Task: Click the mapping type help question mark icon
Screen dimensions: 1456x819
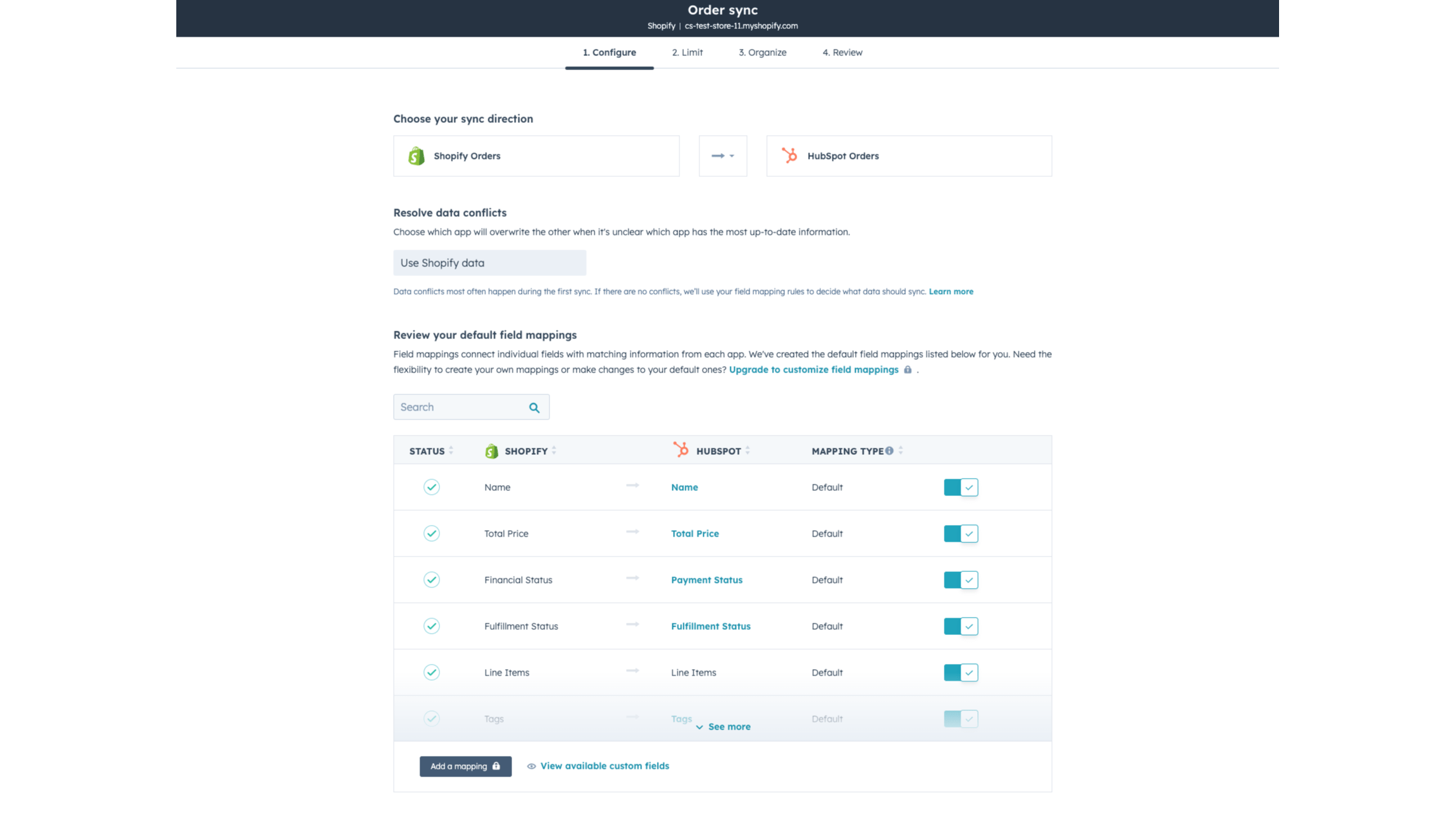Action: [x=888, y=450]
